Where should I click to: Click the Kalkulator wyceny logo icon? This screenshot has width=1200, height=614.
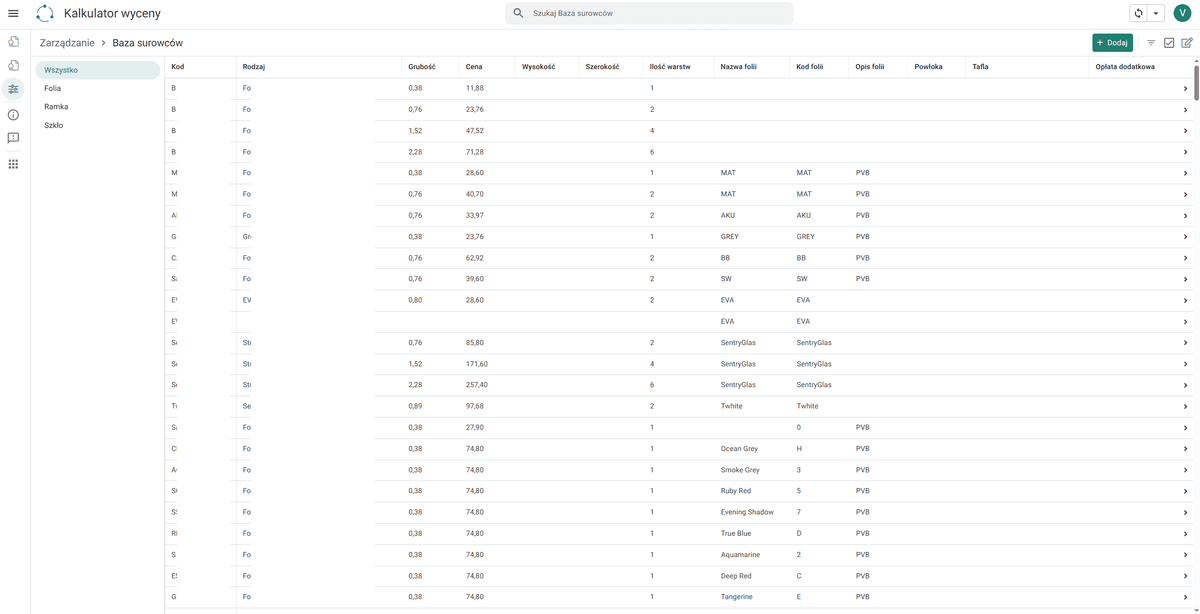click(x=45, y=14)
